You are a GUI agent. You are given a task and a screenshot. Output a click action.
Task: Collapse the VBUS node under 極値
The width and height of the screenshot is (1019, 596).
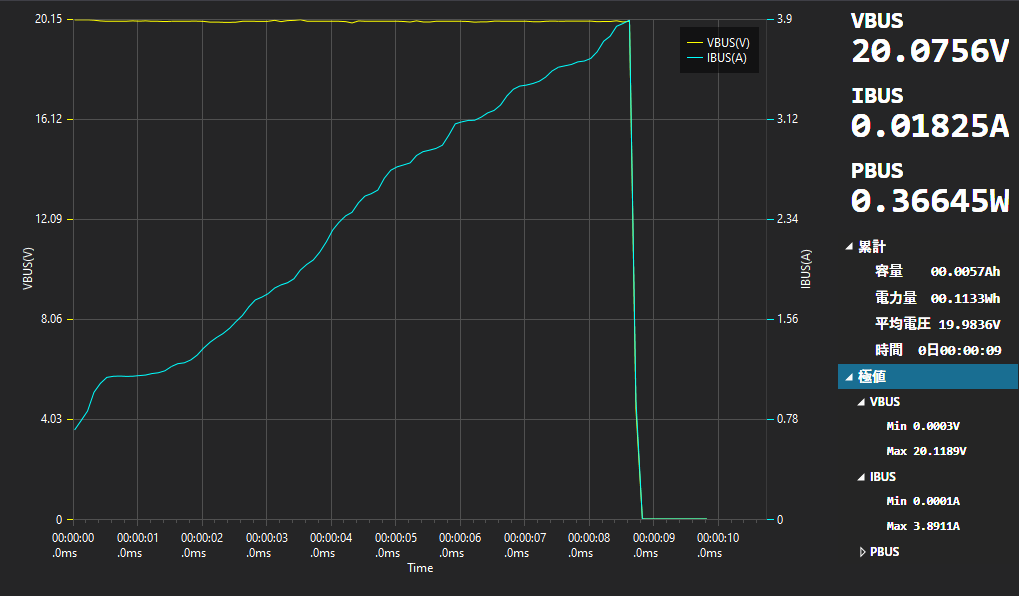[862, 402]
